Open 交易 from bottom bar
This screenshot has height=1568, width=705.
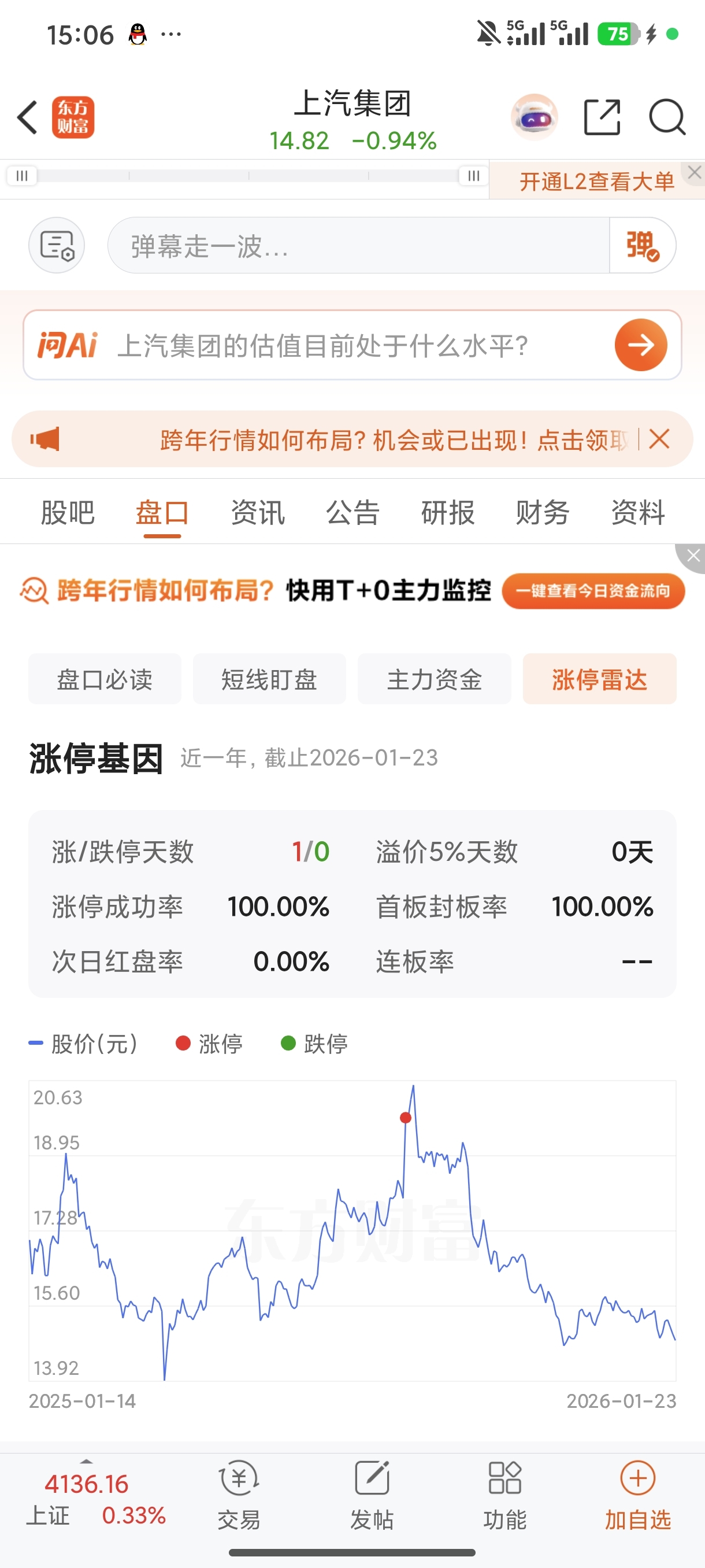(239, 1496)
